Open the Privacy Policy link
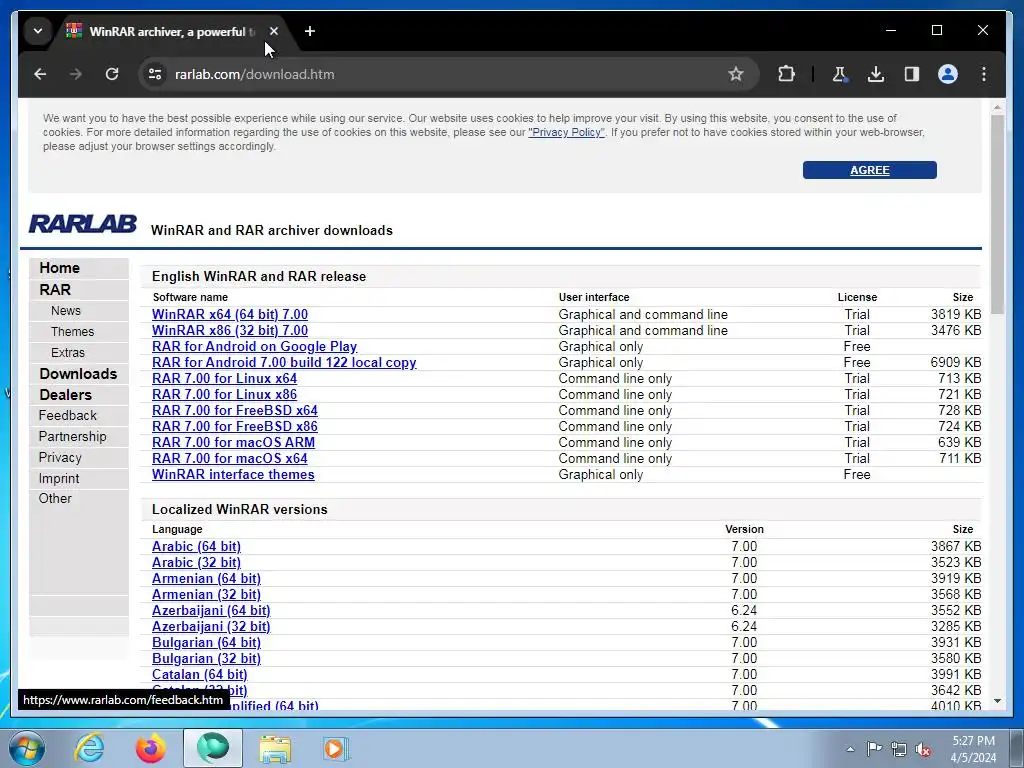Image resolution: width=1024 pixels, height=768 pixels. pyautogui.click(x=566, y=133)
